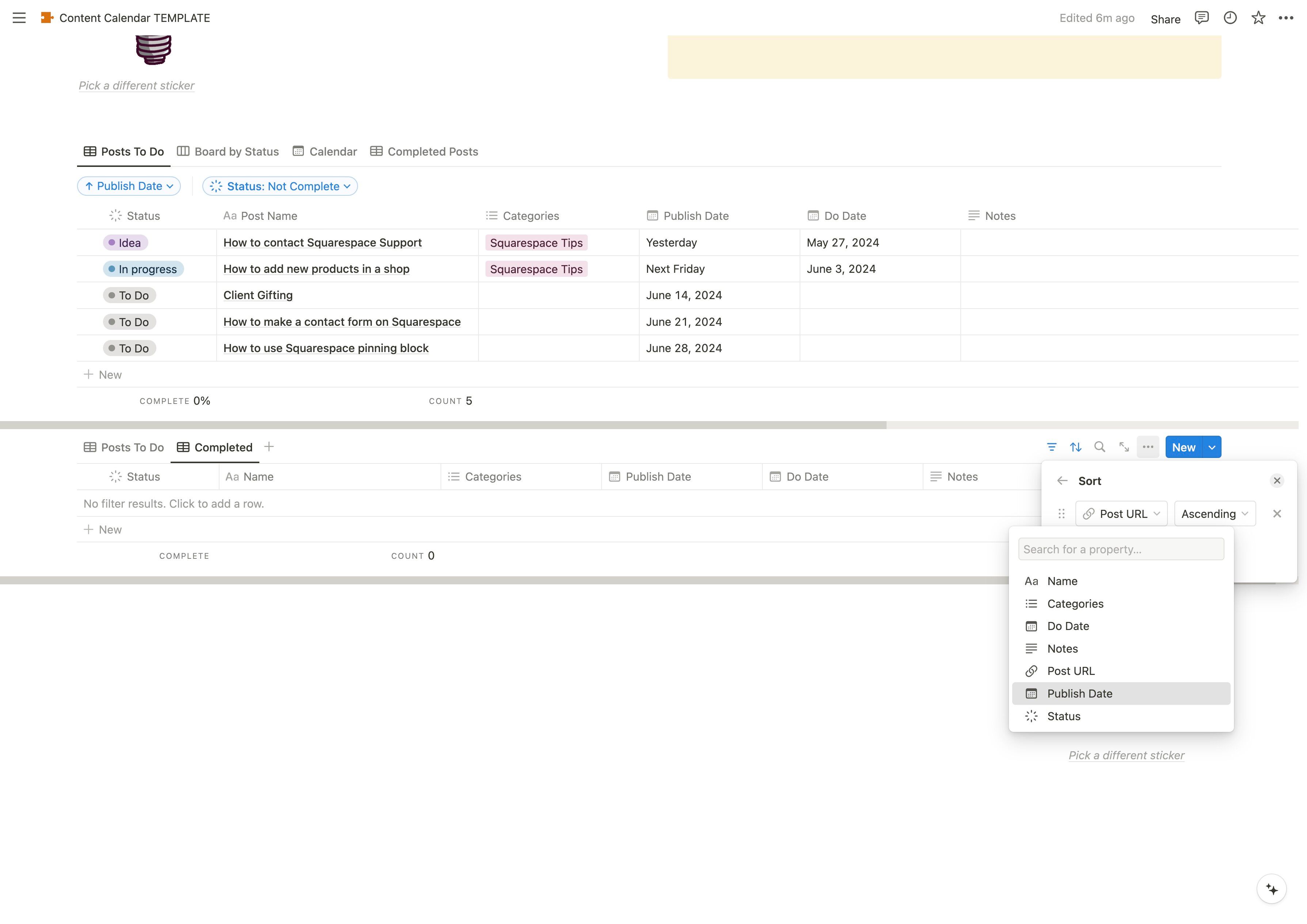Click the database filter icon
The image size is (1307, 924).
tap(1051, 447)
